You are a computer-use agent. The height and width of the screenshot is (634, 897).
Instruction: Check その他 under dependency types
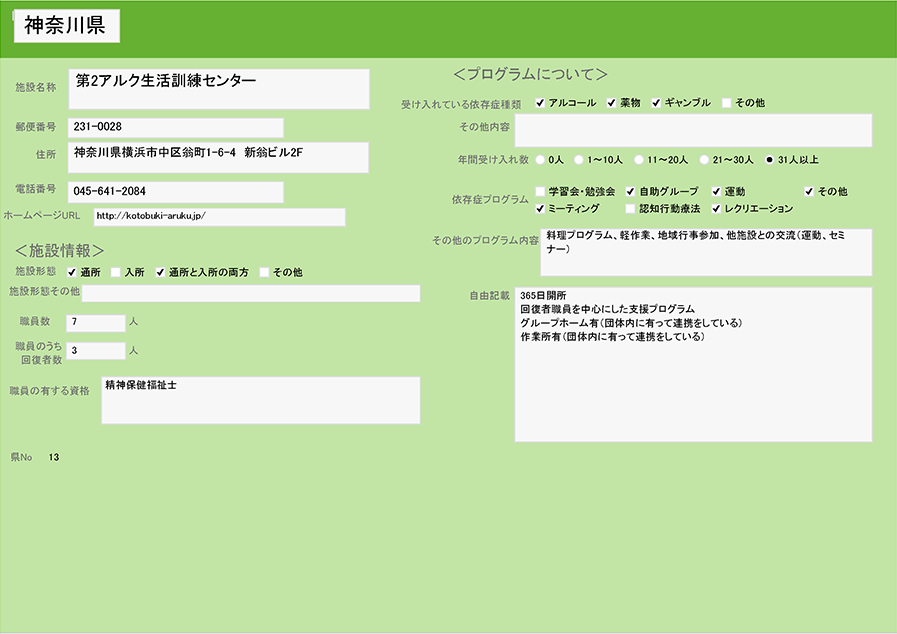point(727,103)
